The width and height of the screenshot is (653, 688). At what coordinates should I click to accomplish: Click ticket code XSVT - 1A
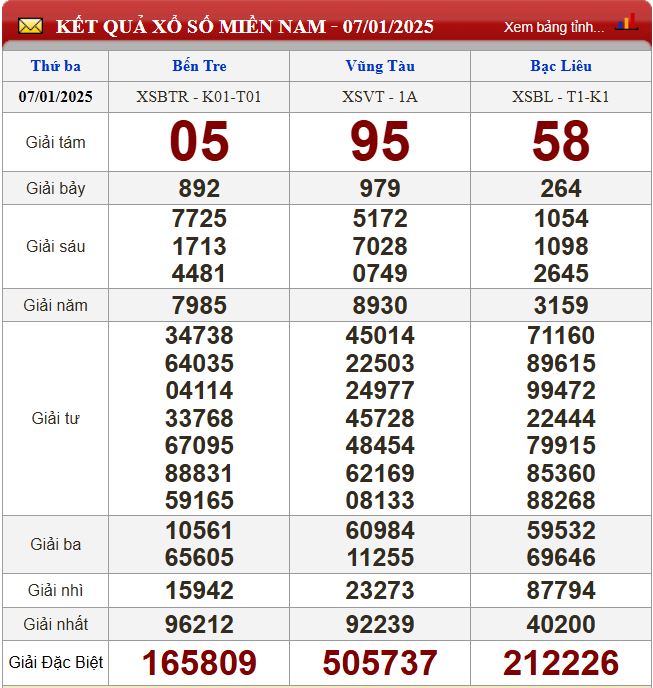380,97
